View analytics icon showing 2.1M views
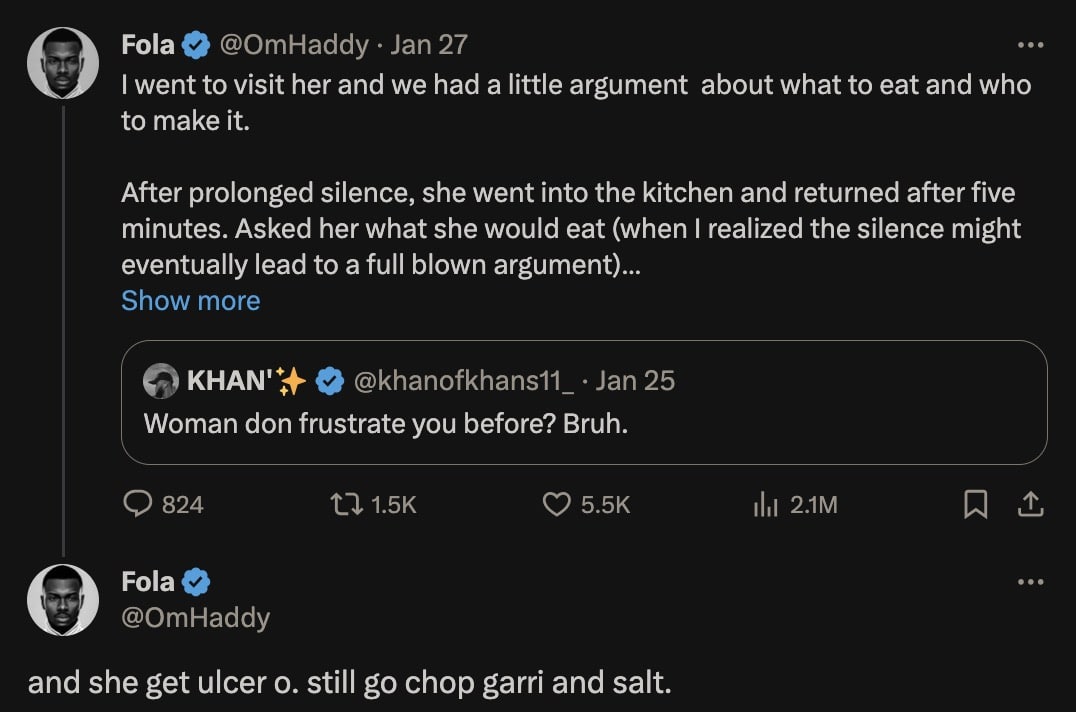Screen dimensions: 1076x712 point(765,505)
